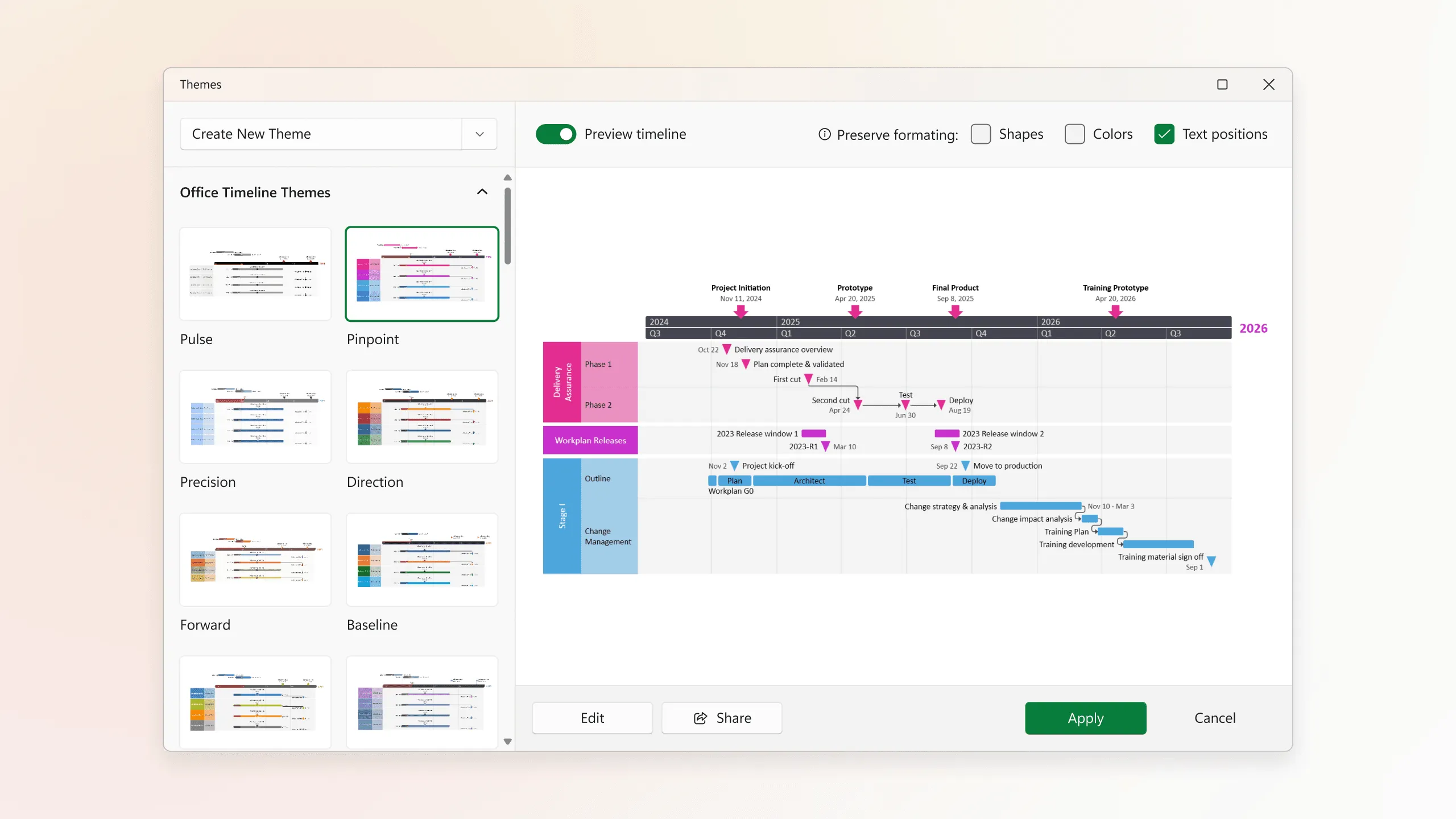Collapse the Office Timeline Themes section
The height and width of the screenshot is (819, 1456).
[482, 192]
